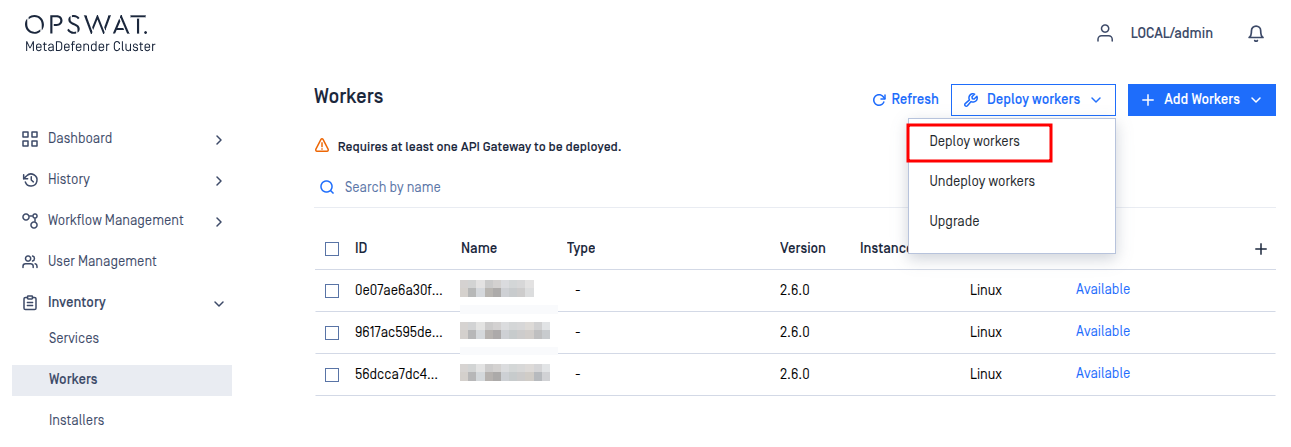Image resolution: width=1291 pixels, height=447 pixels.
Task: Click Available status link for worker 9617ac595de
Action: [1102, 331]
